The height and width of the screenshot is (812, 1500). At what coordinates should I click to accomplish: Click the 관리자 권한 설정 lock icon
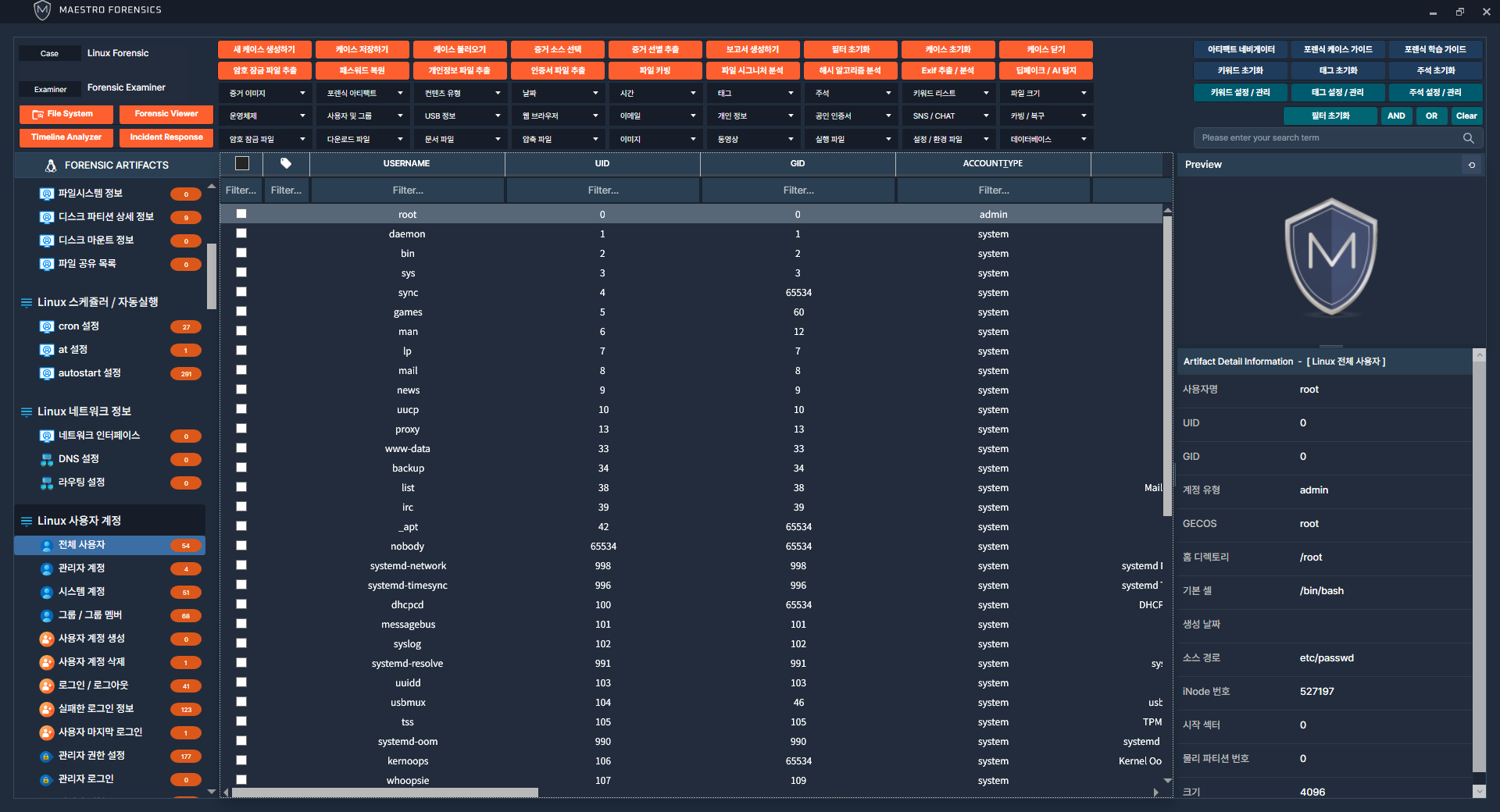(x=47, y=756)
